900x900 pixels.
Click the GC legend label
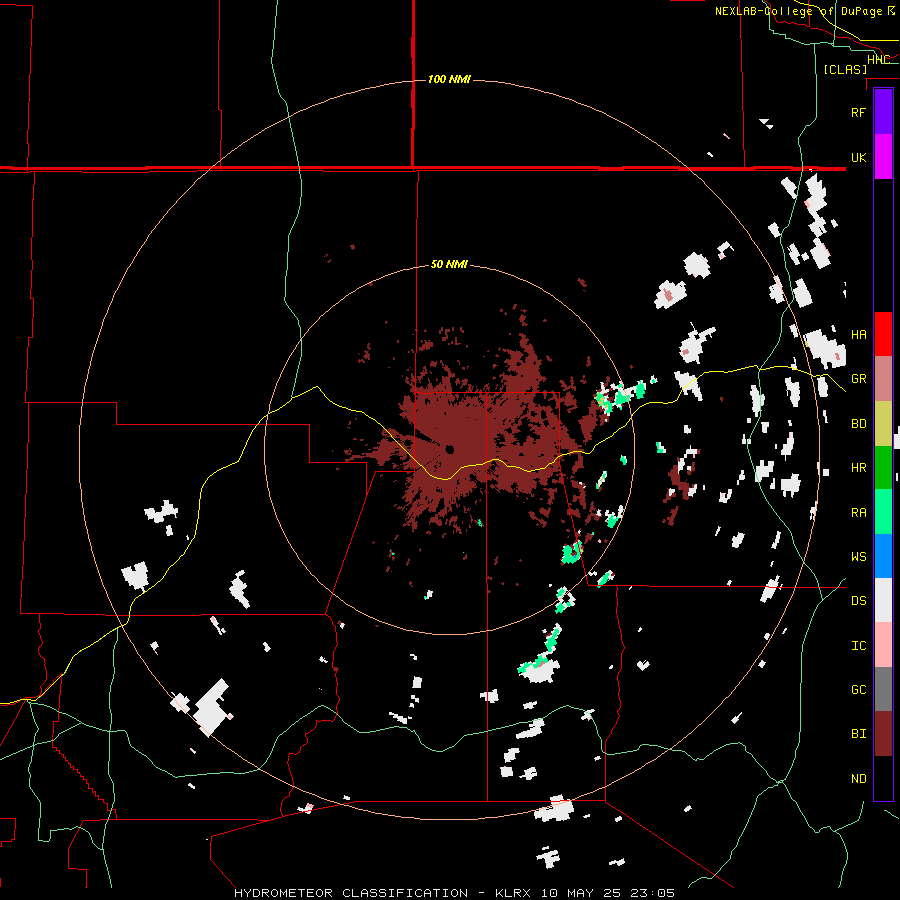[858, 690]
